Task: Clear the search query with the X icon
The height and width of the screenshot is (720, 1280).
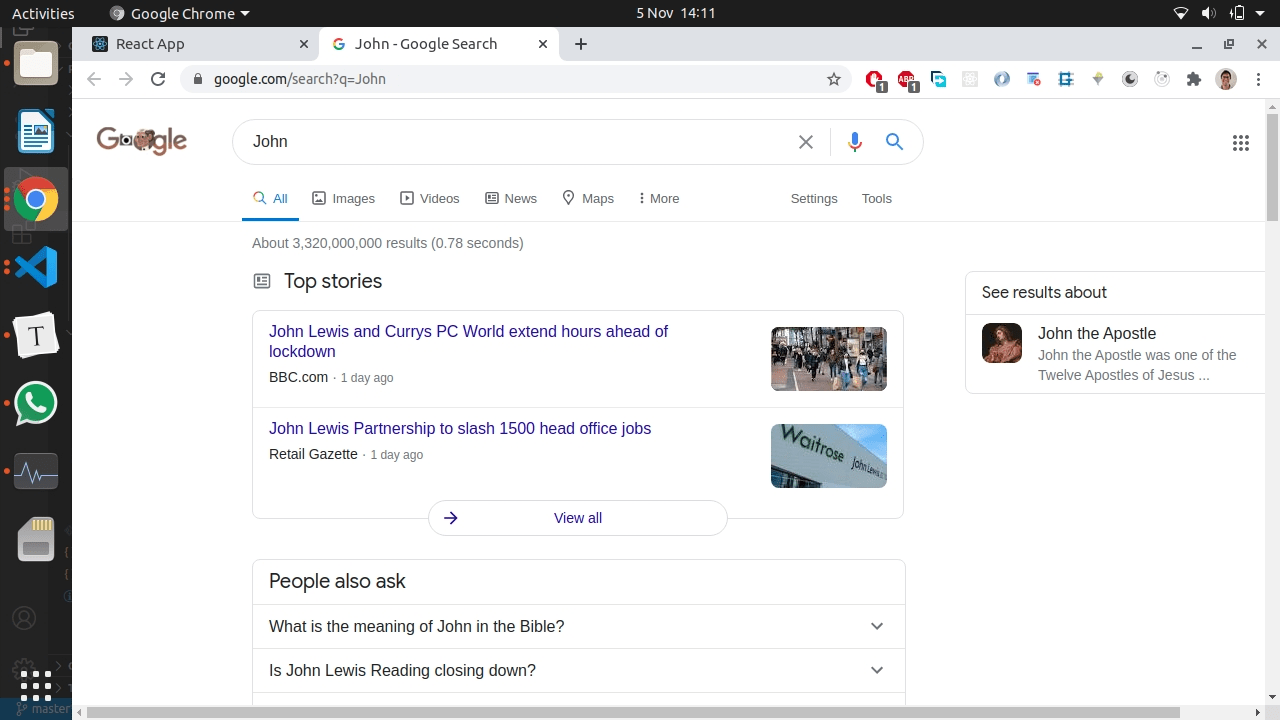Action: click(x=806, y=142)
